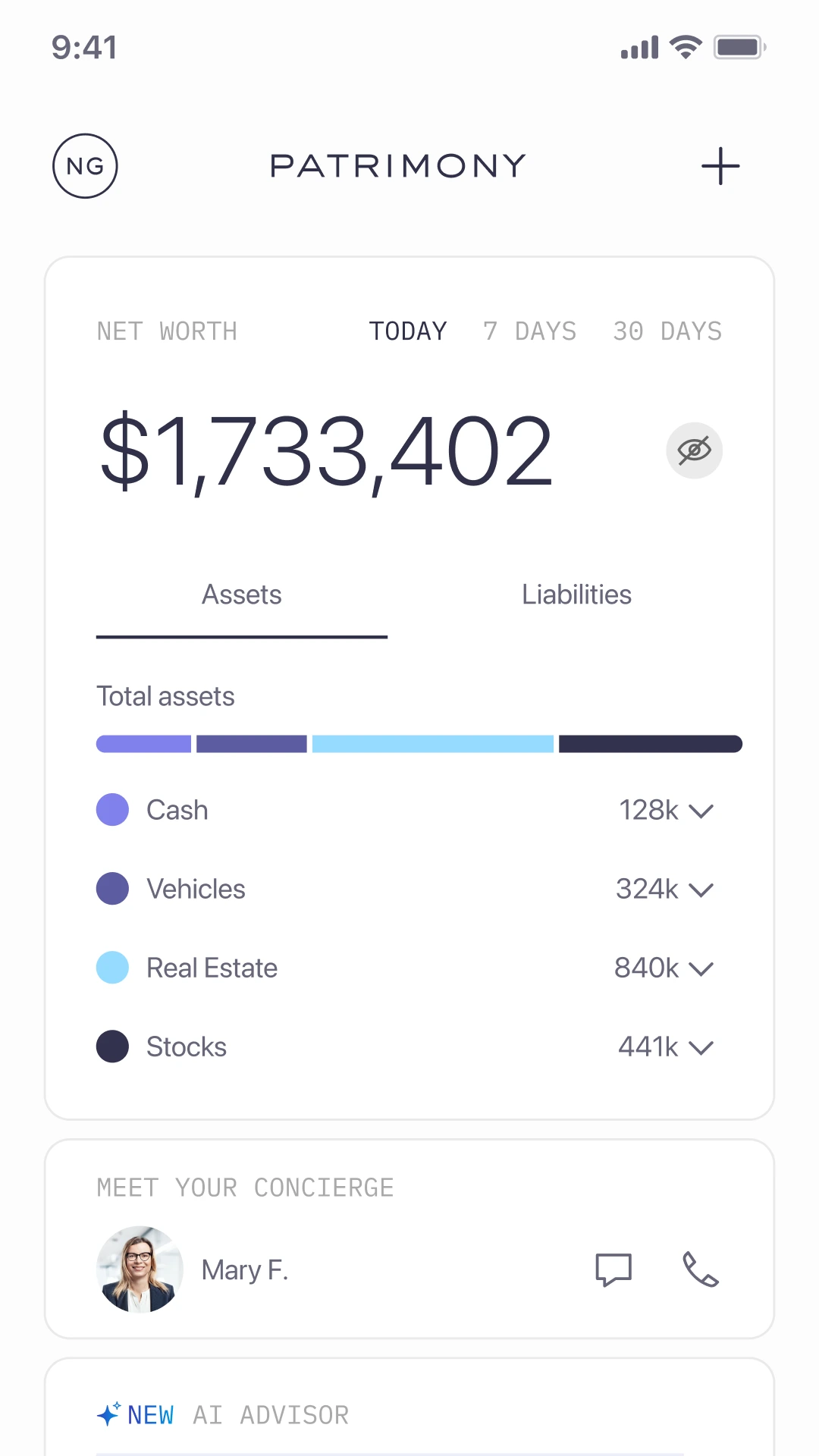This screenshot has width=819, height=1456.
Task: Tap the battery status icon
Action: click(739, 47)
